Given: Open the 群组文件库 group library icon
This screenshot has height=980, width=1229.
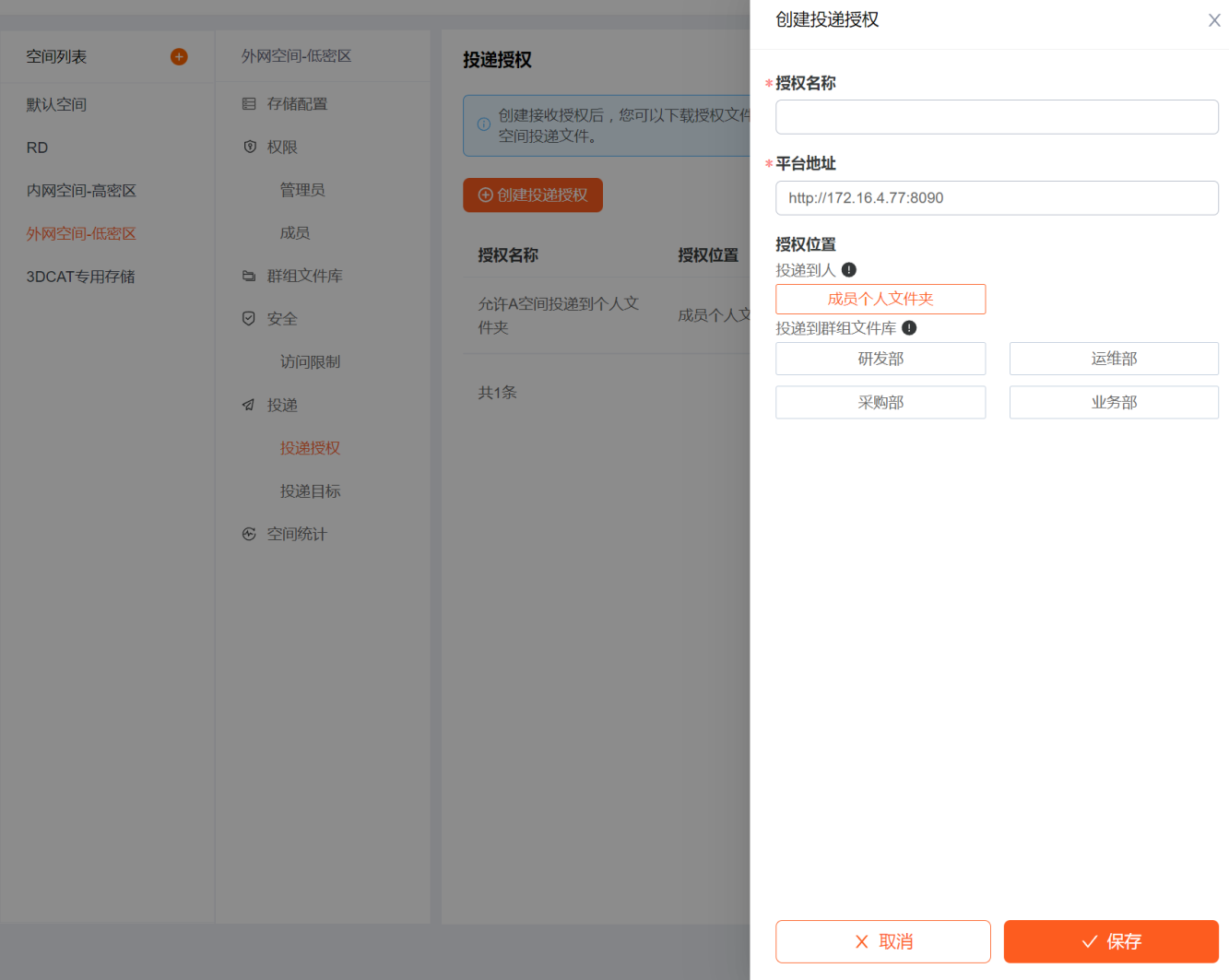Looking at the screenshot, I should 250,276.
